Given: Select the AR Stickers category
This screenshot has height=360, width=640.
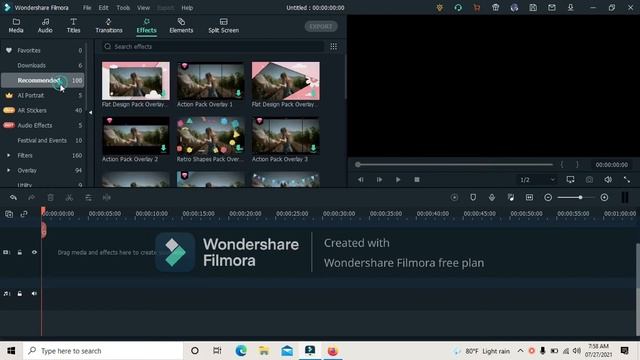Looking at the screenshot, I should point(43,110).
